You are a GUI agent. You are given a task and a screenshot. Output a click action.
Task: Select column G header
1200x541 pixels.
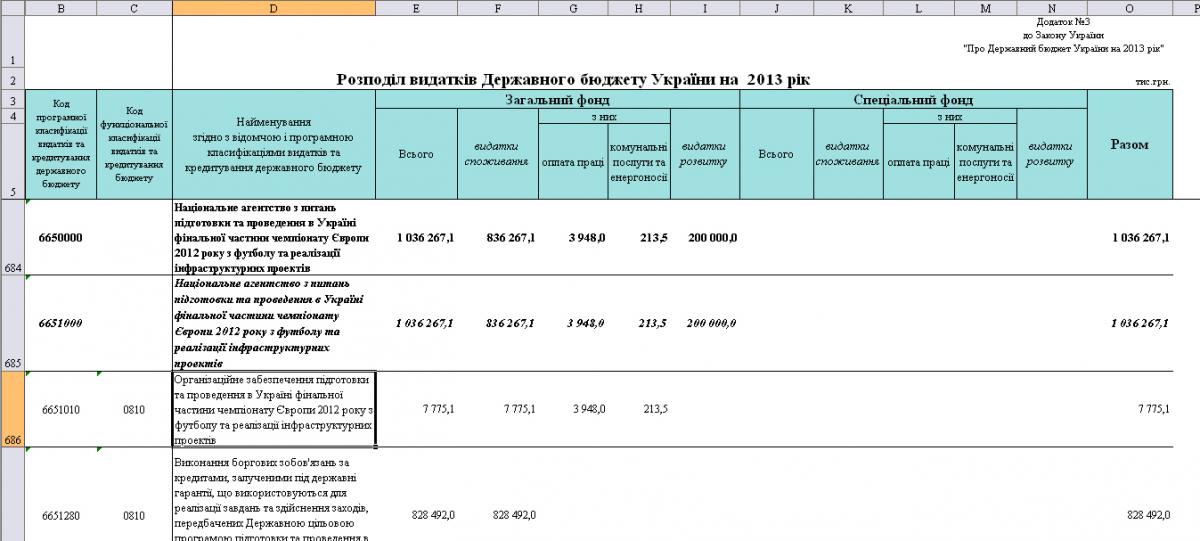573,7
